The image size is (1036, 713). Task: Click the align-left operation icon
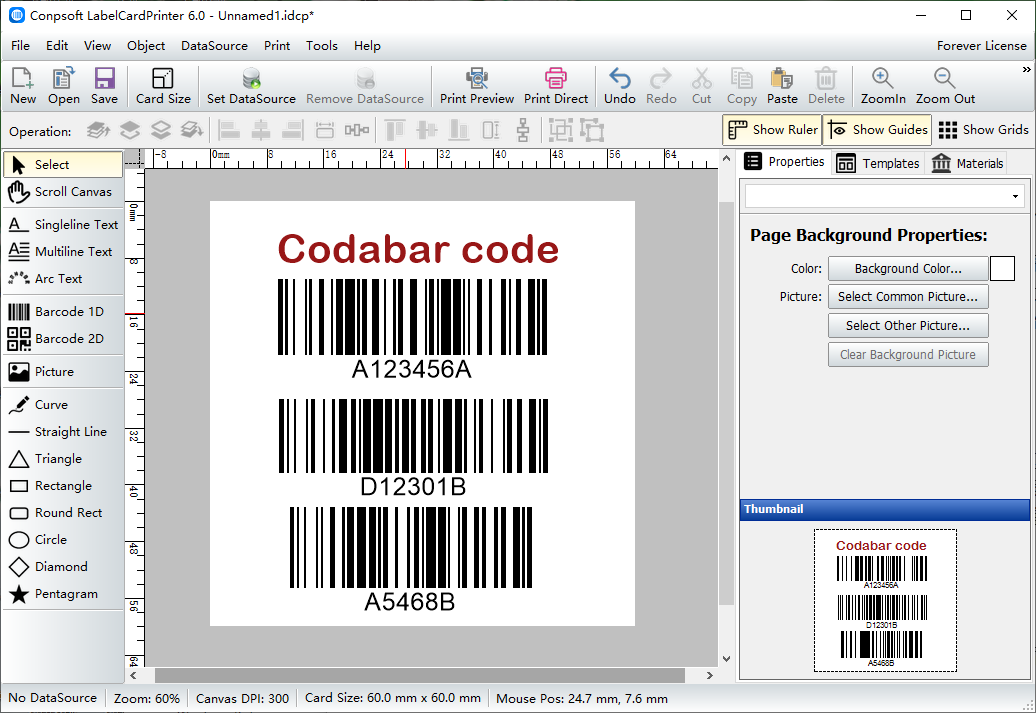[x=229, y=130]
